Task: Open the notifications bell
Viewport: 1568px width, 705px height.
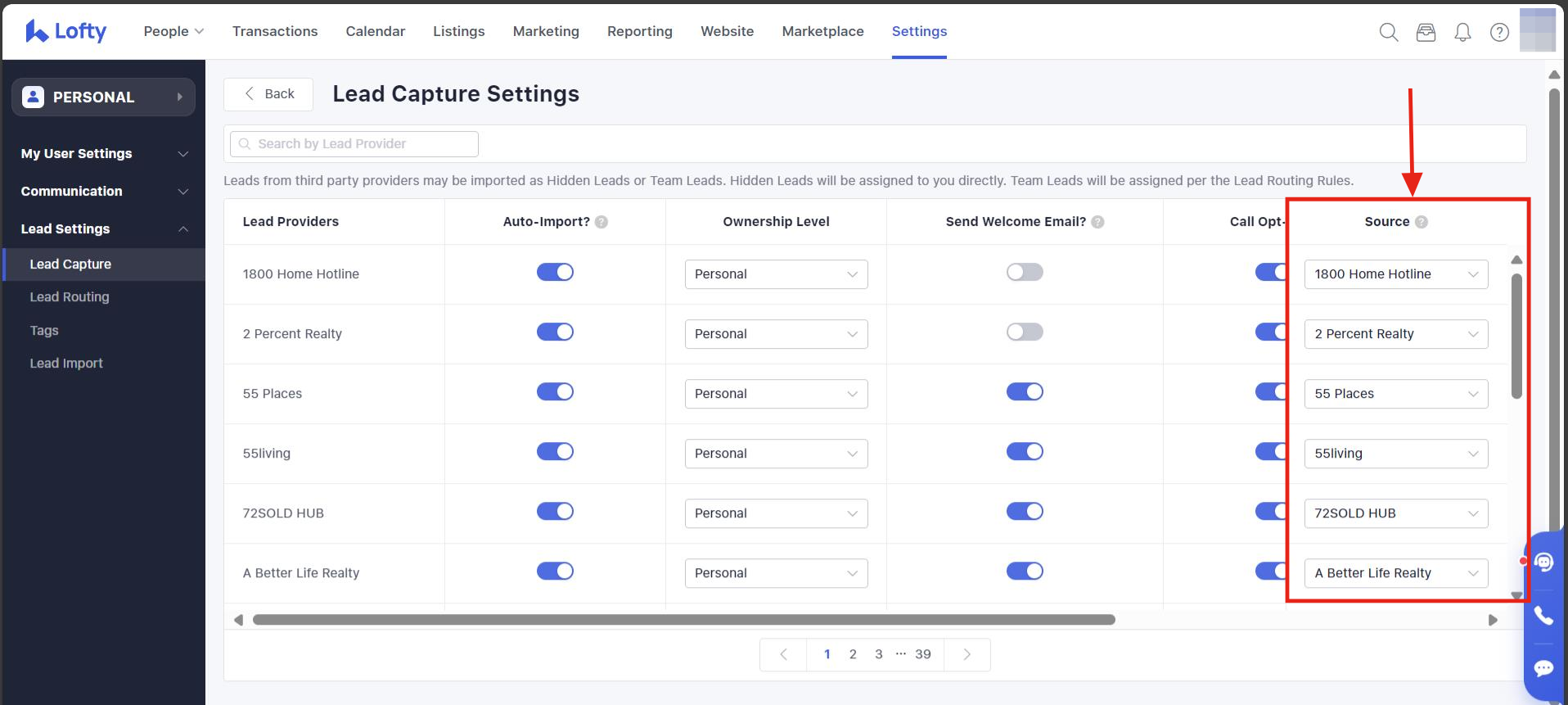Action: click(1462, 32)
